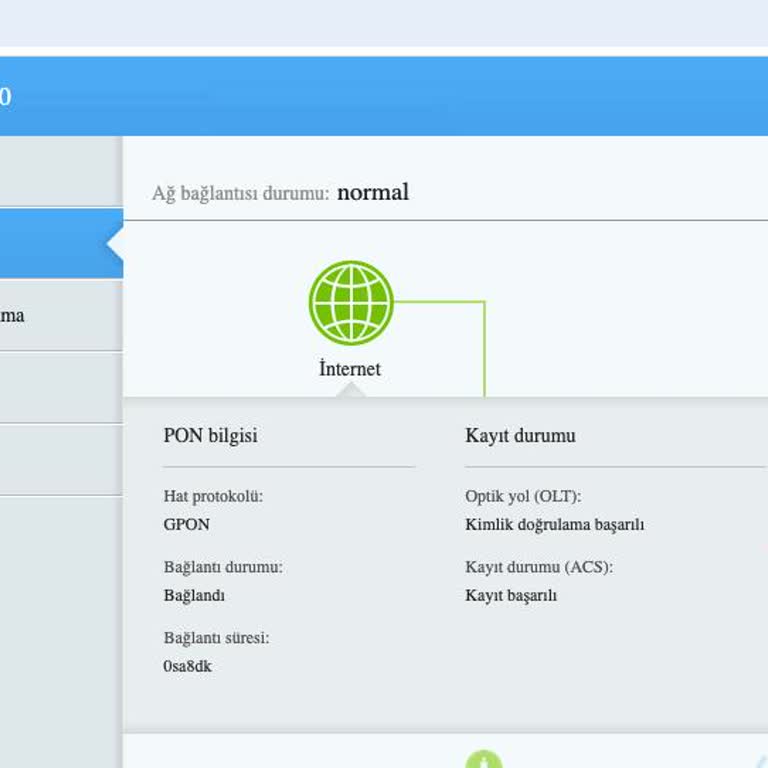The image size is (768, 768).
Task: Click the İnternet label under the globe
Action: [x=350, y=369]
